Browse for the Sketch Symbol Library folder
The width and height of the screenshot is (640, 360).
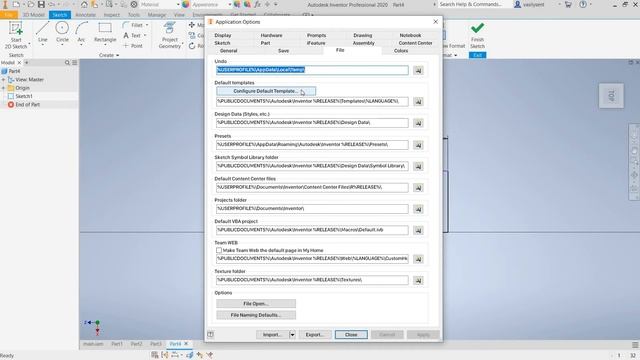coord(418,166)
